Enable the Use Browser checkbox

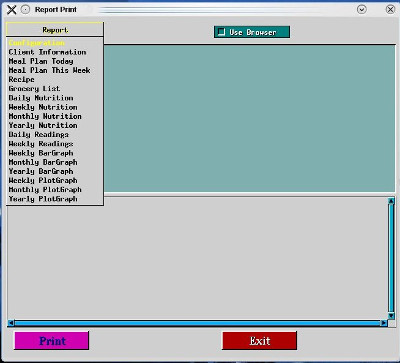pos(221,32)
